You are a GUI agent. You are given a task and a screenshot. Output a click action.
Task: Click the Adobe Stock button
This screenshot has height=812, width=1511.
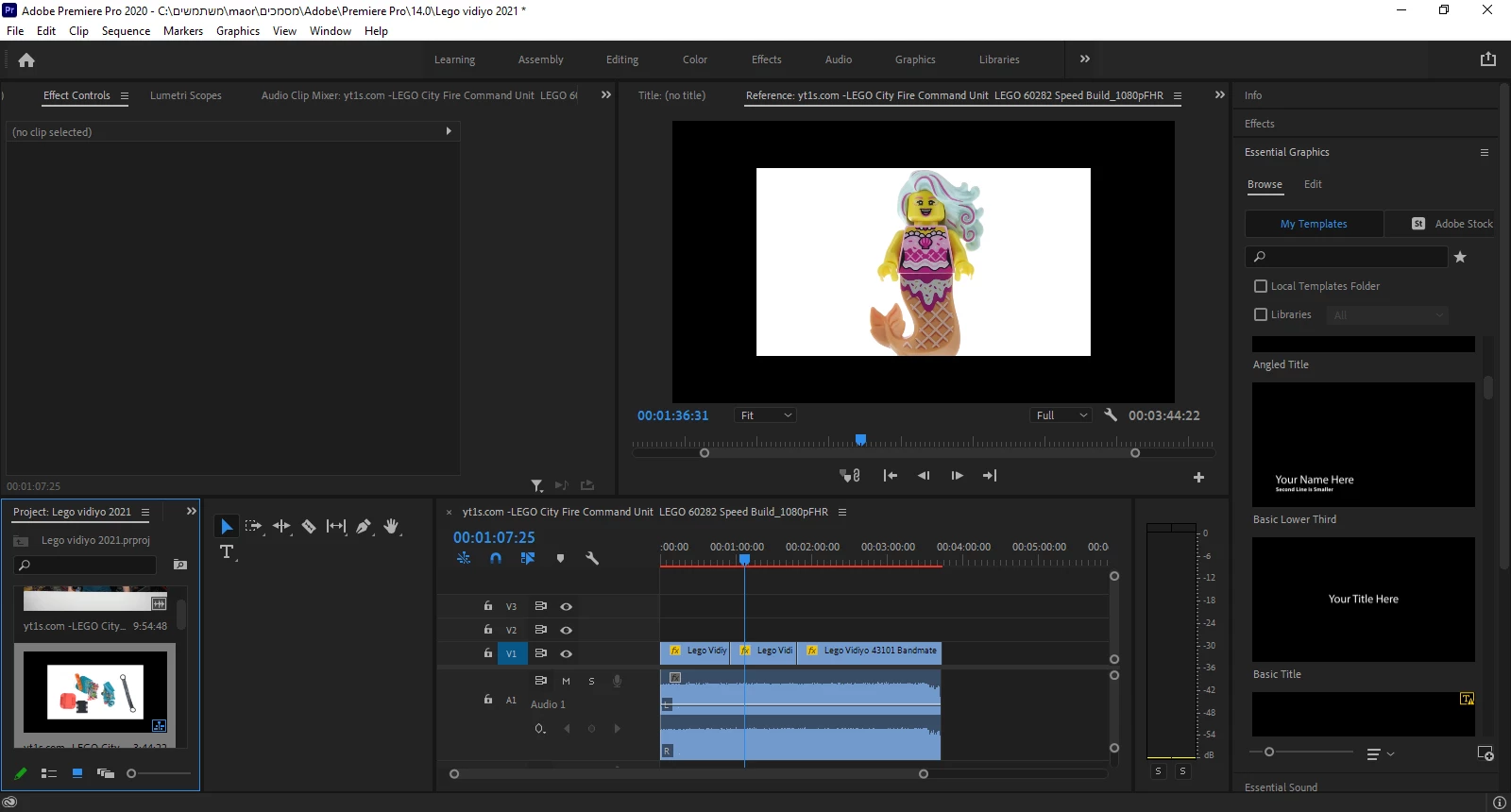1452,224
